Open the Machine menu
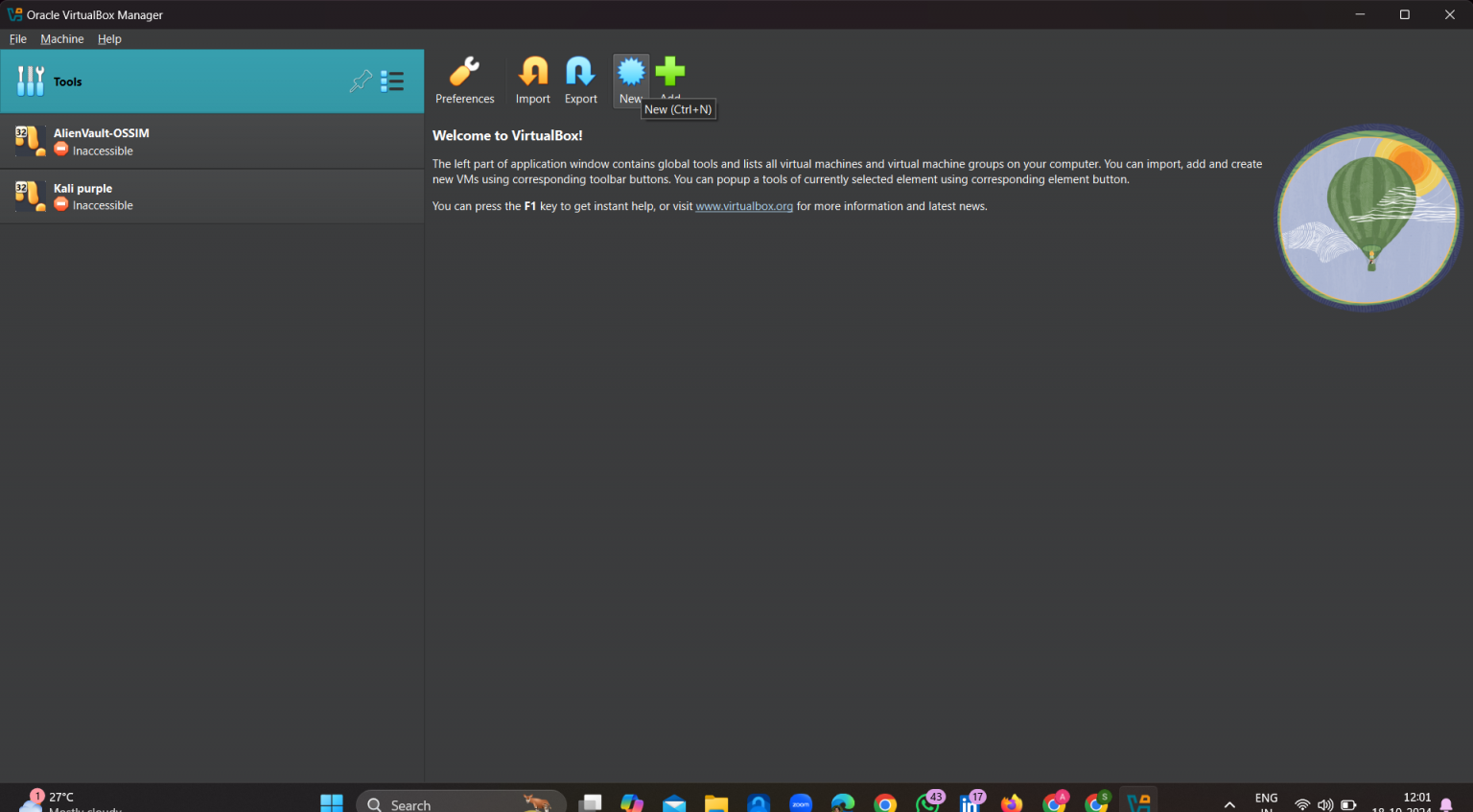 [62, 38]
